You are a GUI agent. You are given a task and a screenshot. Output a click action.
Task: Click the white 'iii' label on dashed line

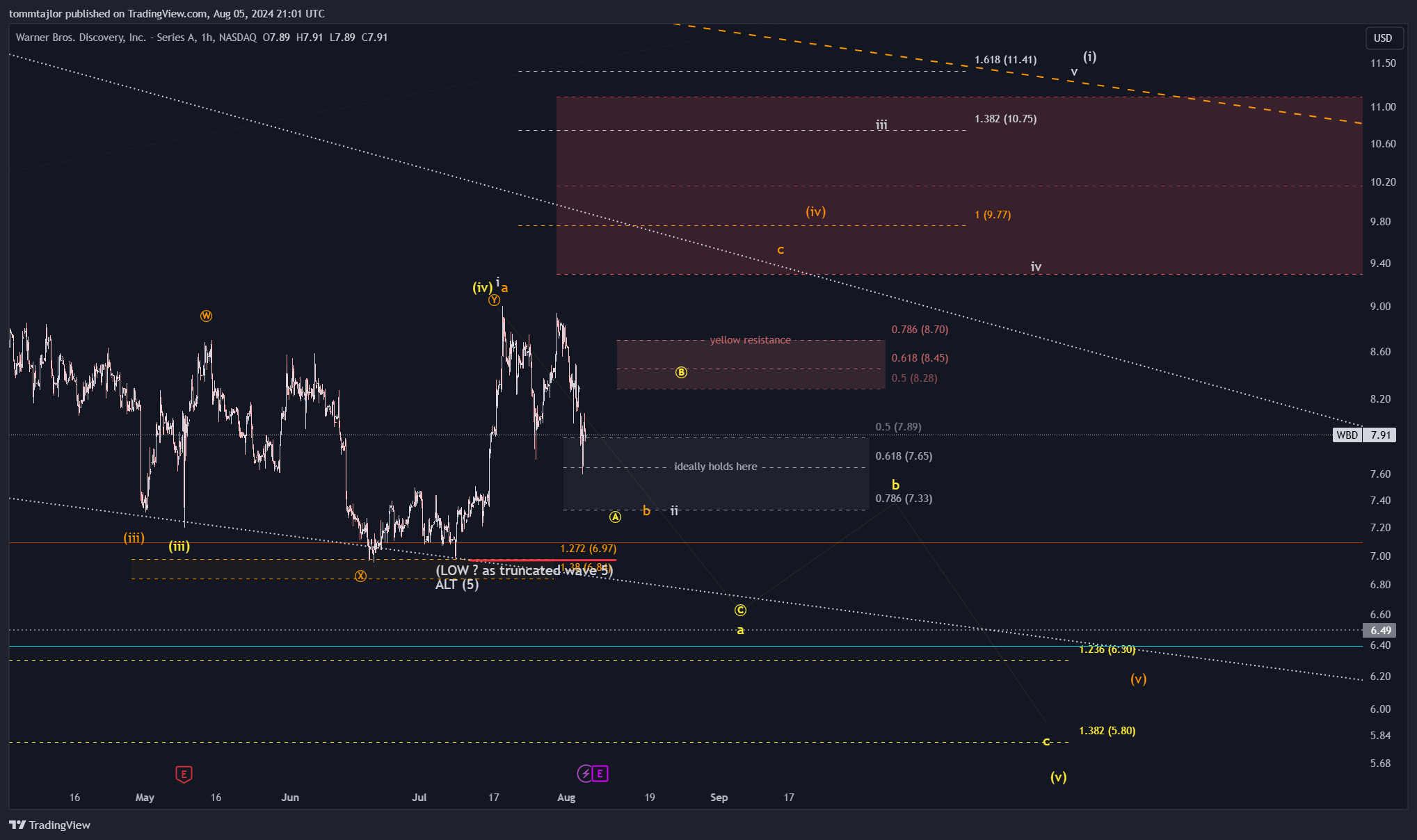coord(881,125)
